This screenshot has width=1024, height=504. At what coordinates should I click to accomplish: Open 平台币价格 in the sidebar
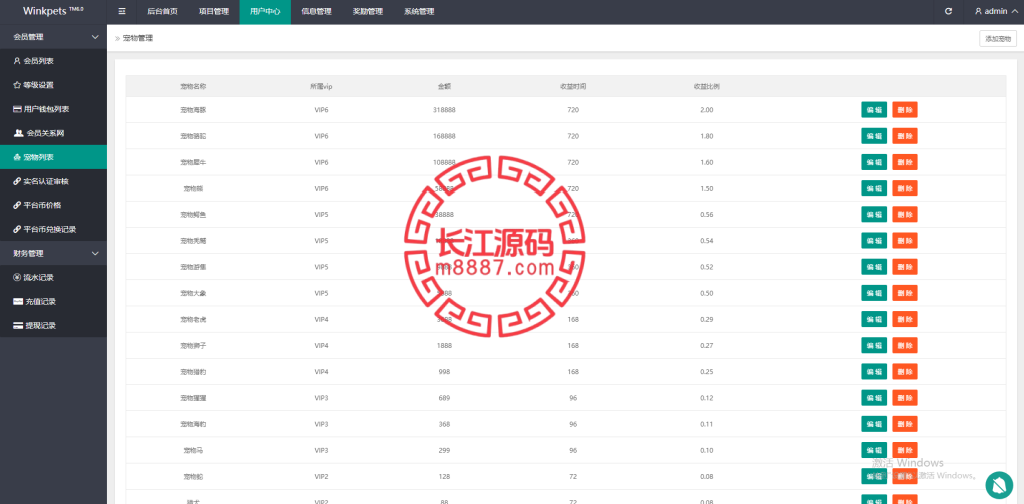point(54,205)
